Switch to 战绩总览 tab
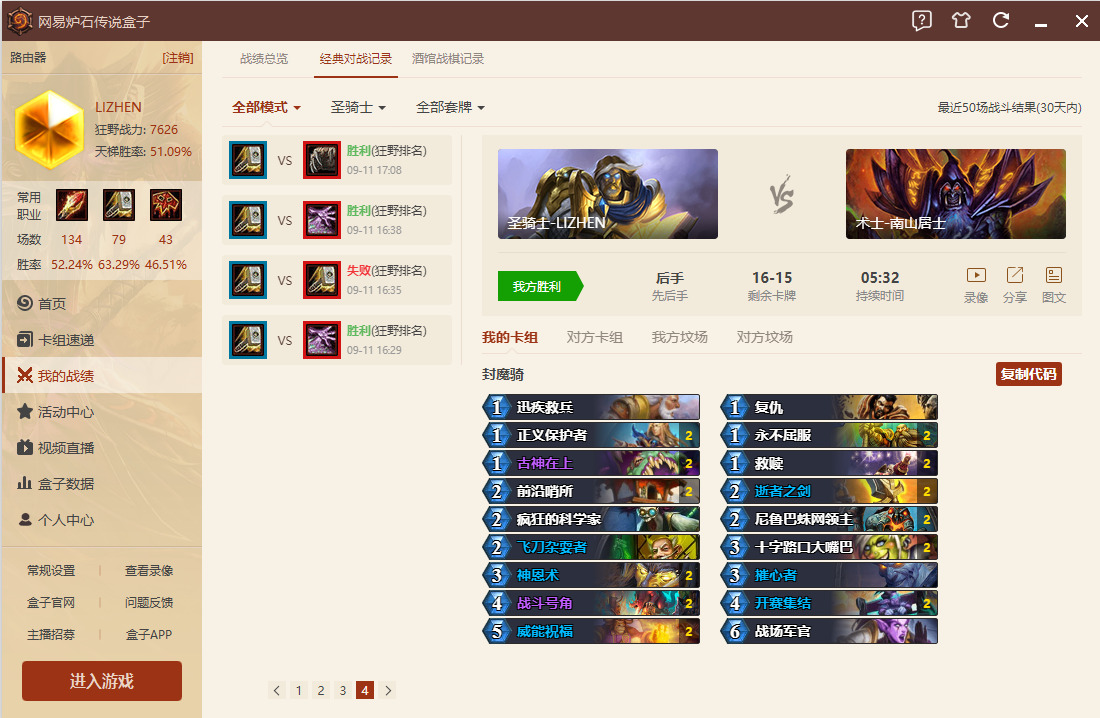The image size is (1100, 718). (x=264, y=59)
